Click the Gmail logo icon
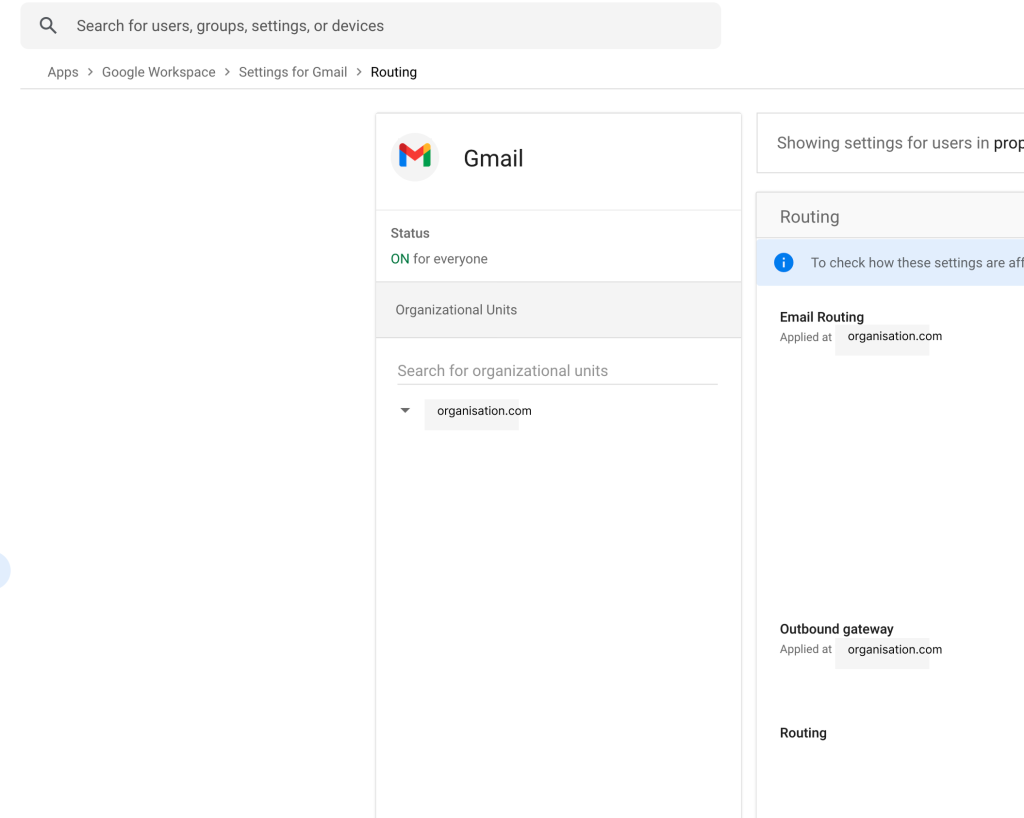Viewport: 1024px width, 818px height. click(415, 157)
